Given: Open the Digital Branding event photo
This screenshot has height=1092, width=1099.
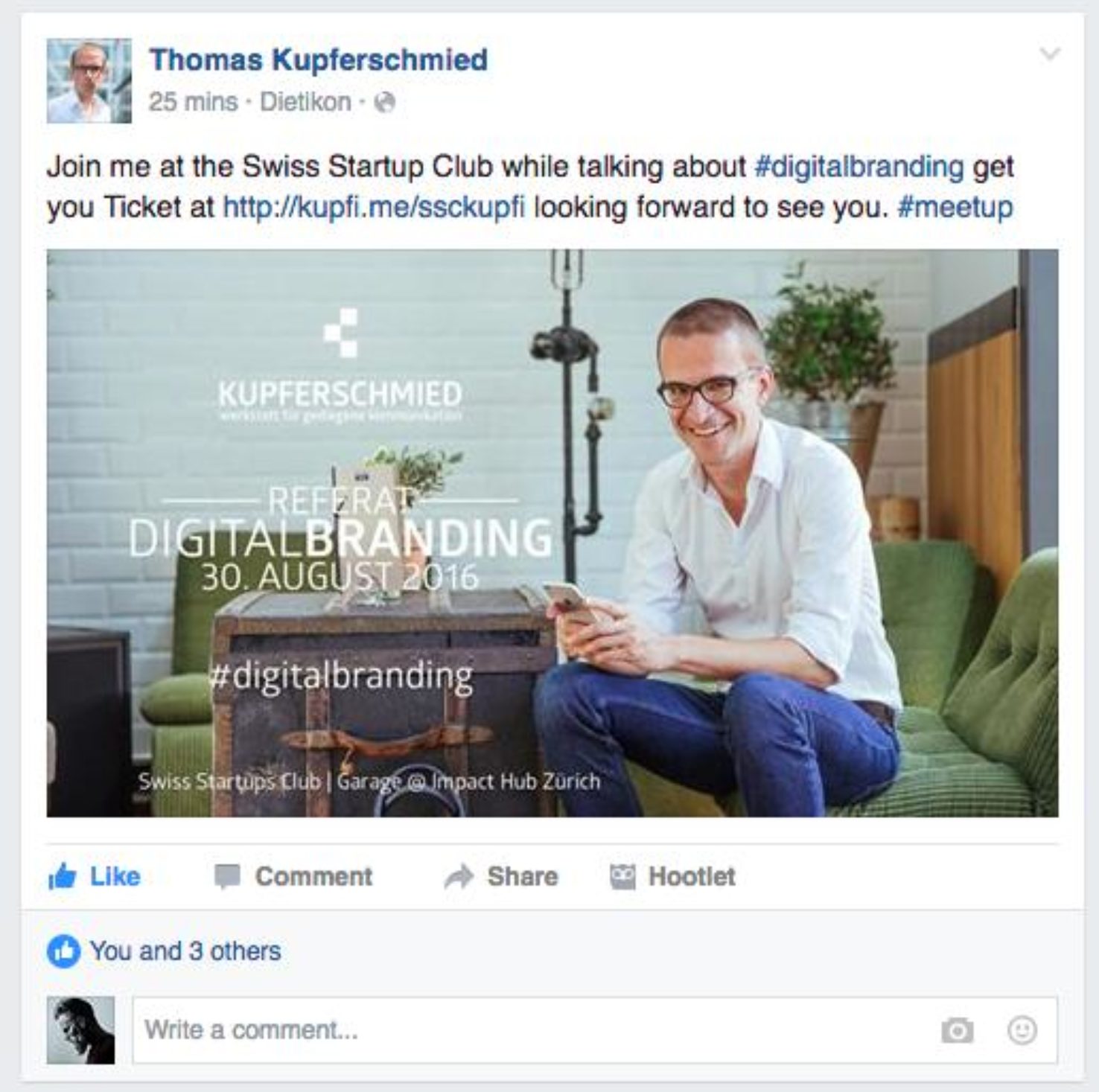Looking at the screenshot, I should (x=552, y=533).
